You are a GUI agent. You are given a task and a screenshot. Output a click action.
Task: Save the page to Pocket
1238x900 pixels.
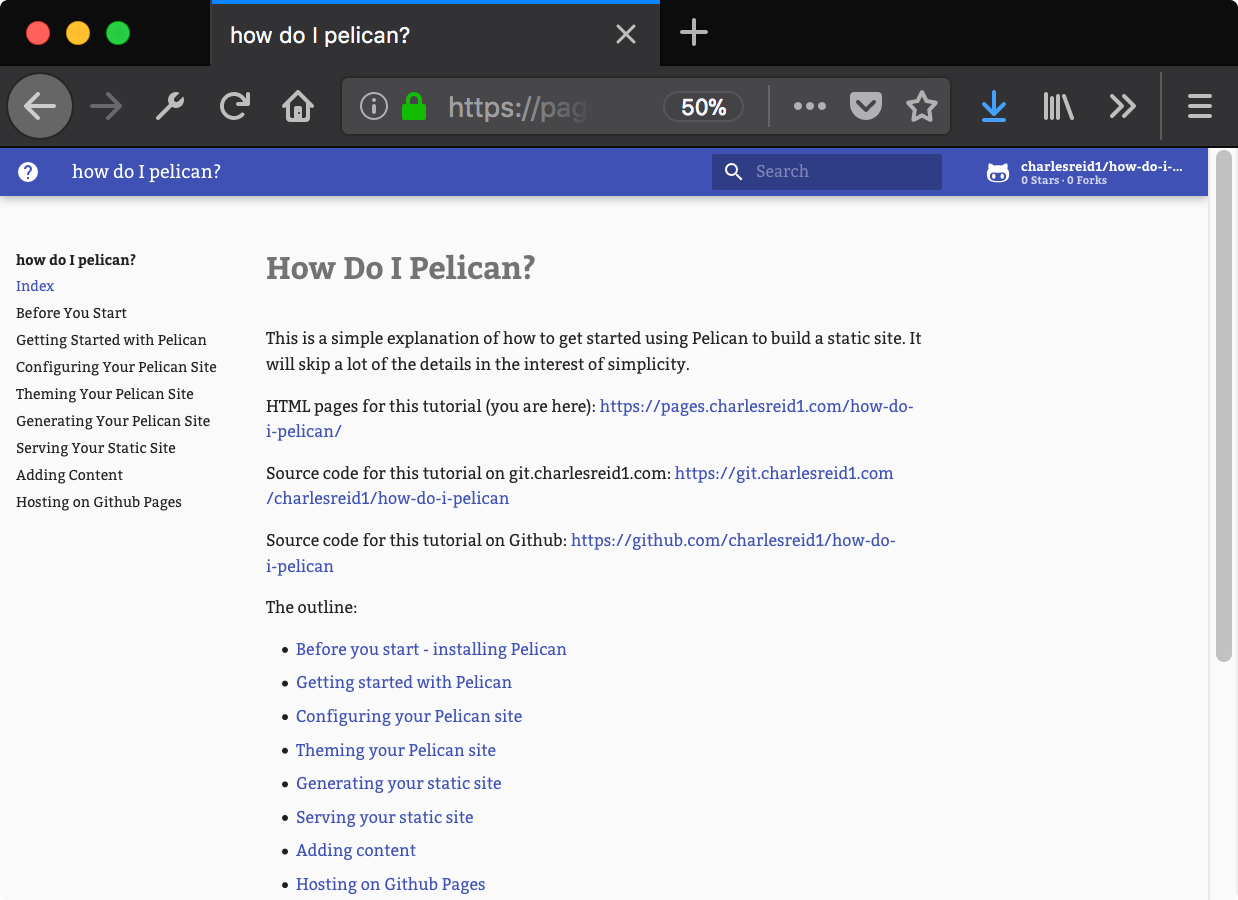tap(865, 106)
